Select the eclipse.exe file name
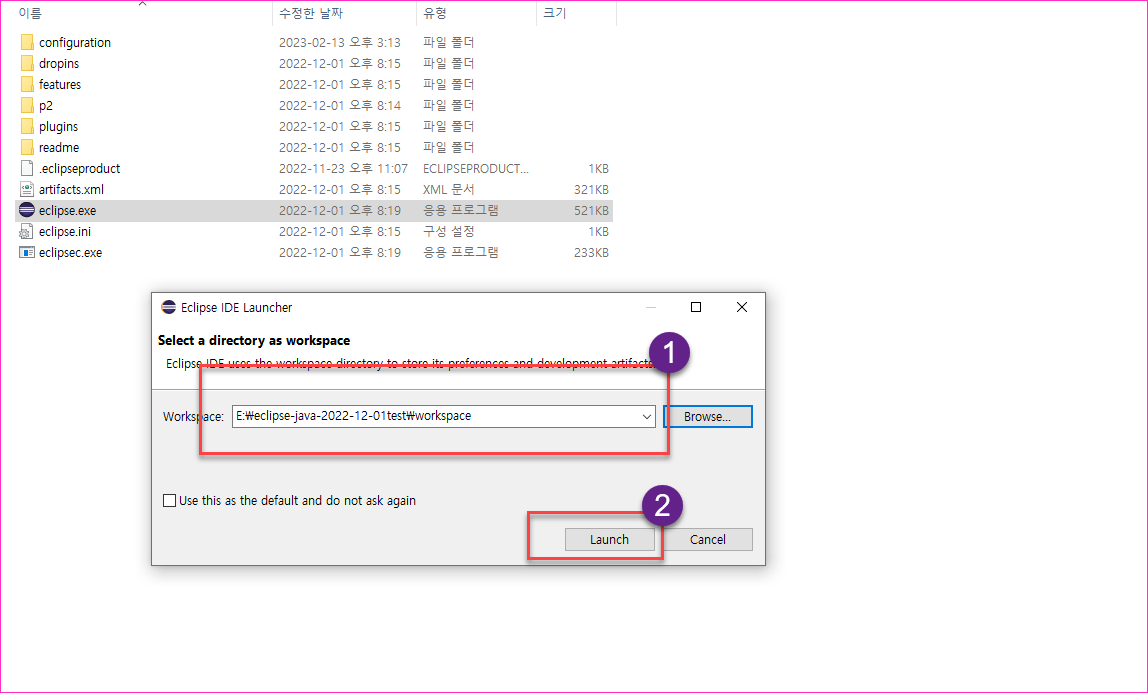 [x=67, y=211]
